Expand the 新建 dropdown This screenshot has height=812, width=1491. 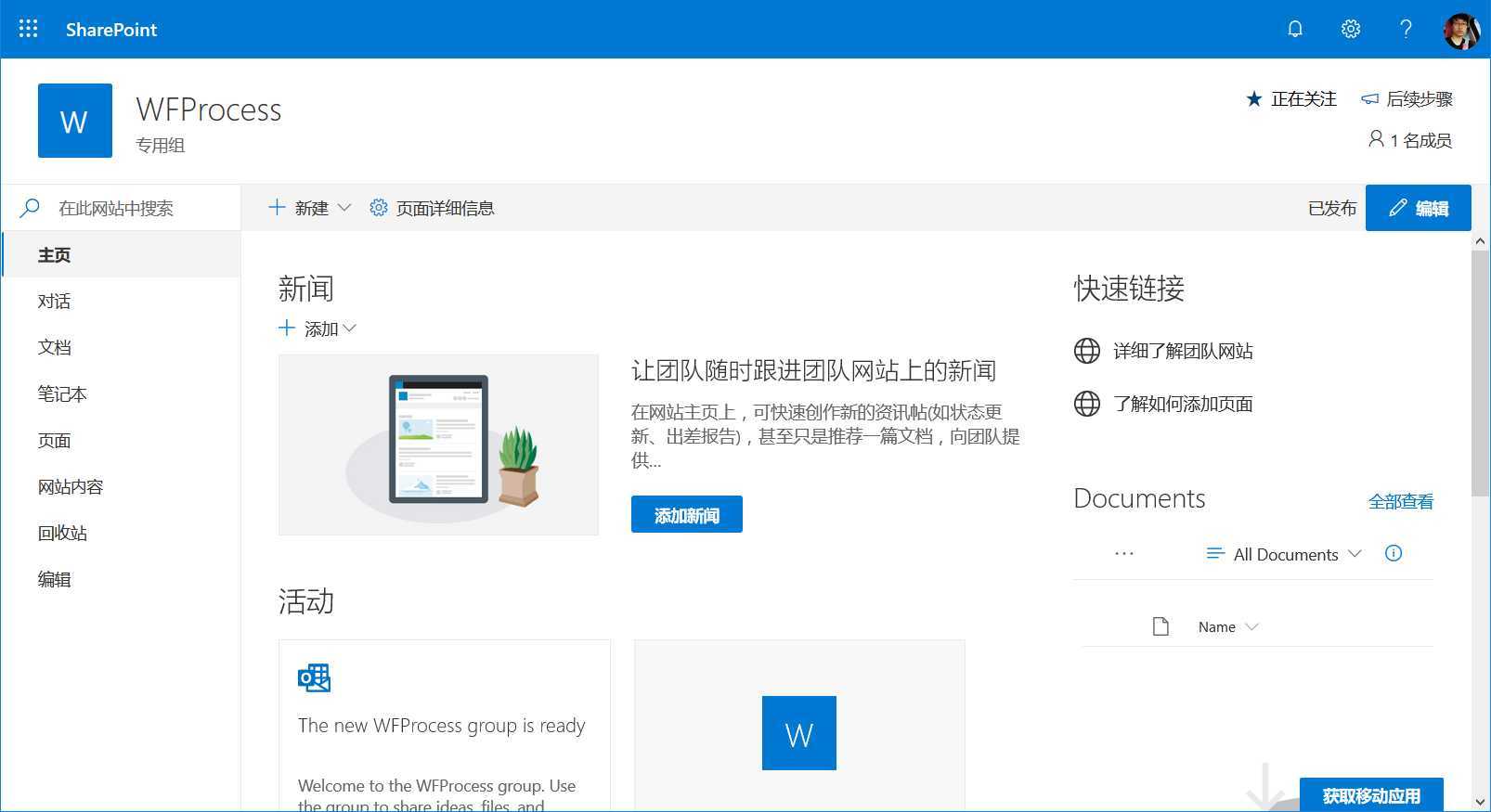310,208
